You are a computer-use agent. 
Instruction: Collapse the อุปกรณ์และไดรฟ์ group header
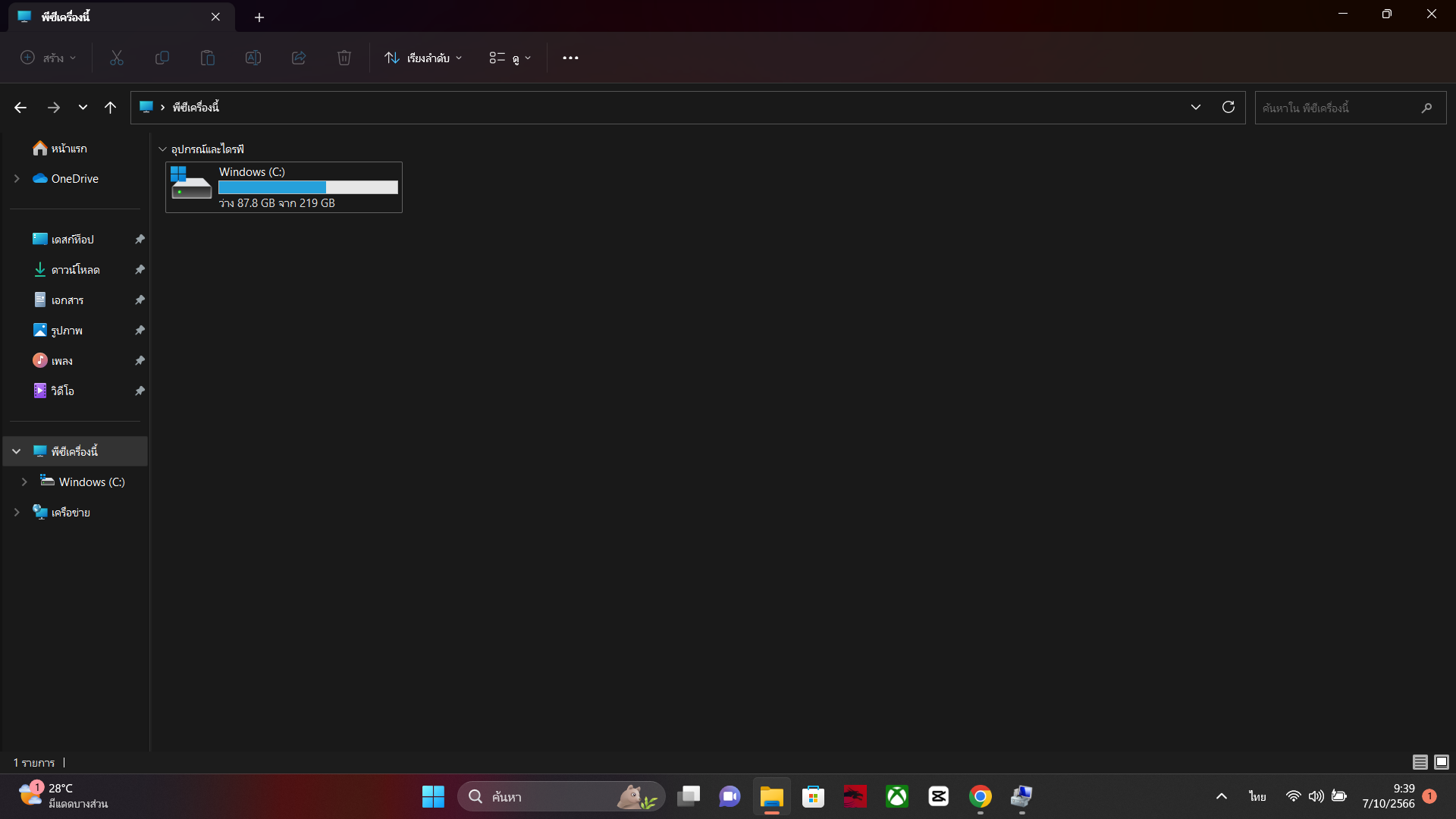click(x=162, y=149)
